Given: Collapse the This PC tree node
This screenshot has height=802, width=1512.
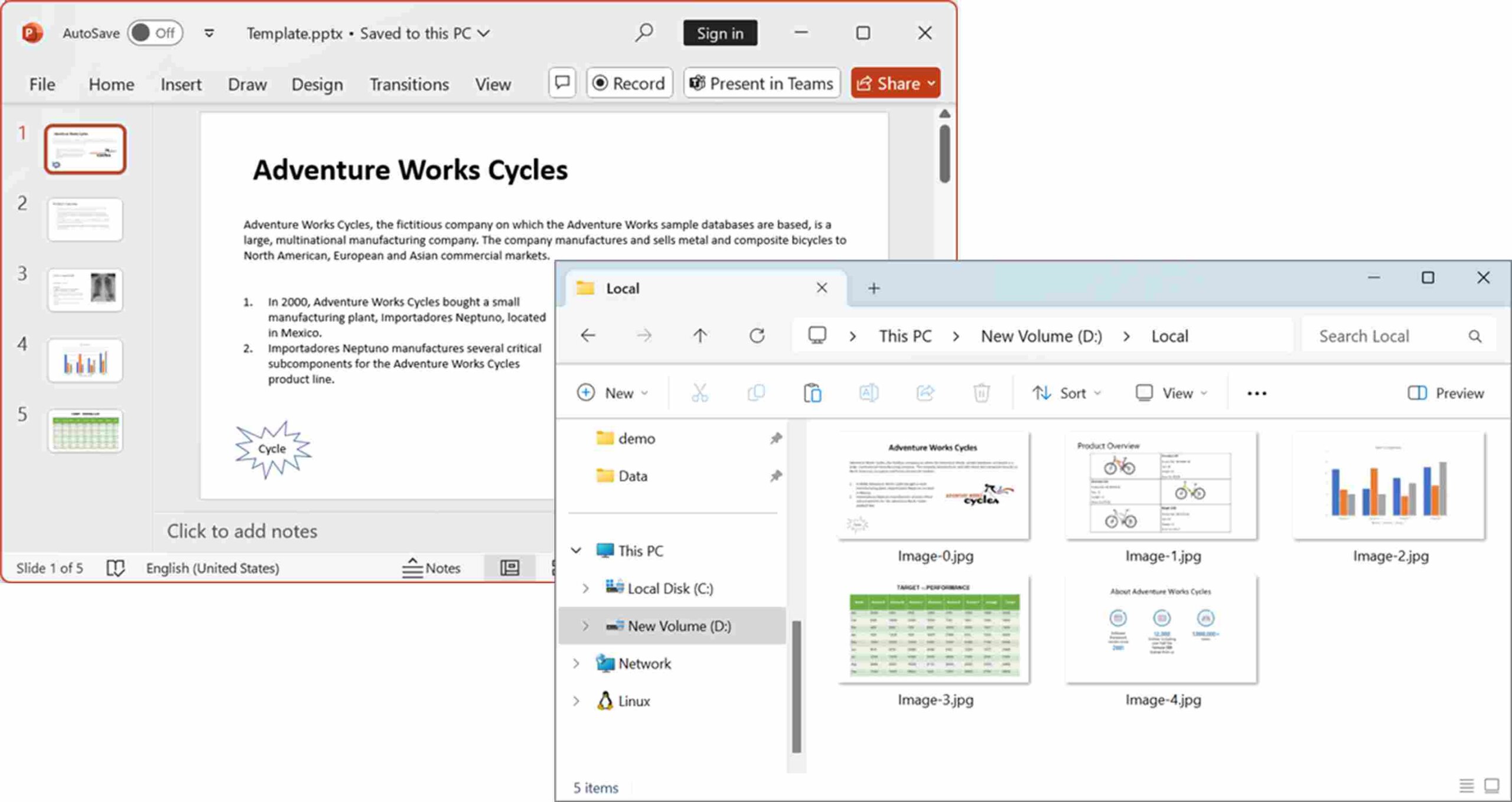Looking at the screenshot, I should pyautogui.click(x=576, y=551).
